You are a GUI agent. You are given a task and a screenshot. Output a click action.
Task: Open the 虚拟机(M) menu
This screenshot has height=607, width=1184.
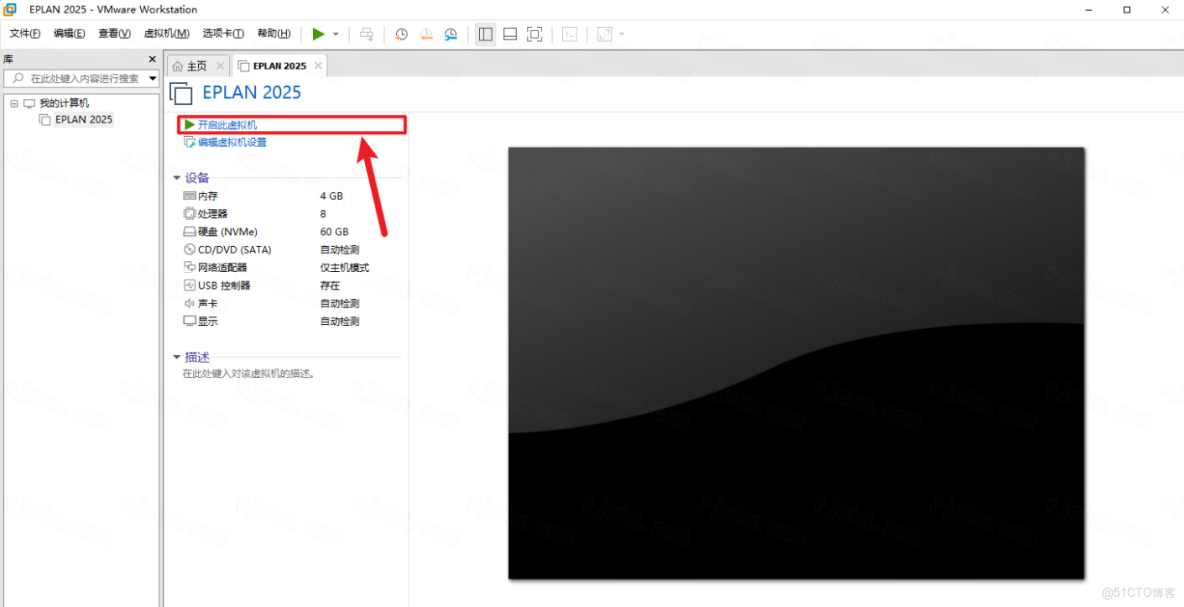click(167, 33)
